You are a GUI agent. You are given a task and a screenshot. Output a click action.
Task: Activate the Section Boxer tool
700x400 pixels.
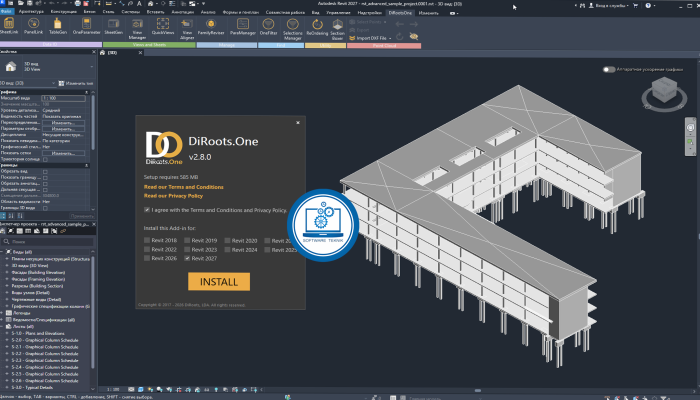(338, 29)
